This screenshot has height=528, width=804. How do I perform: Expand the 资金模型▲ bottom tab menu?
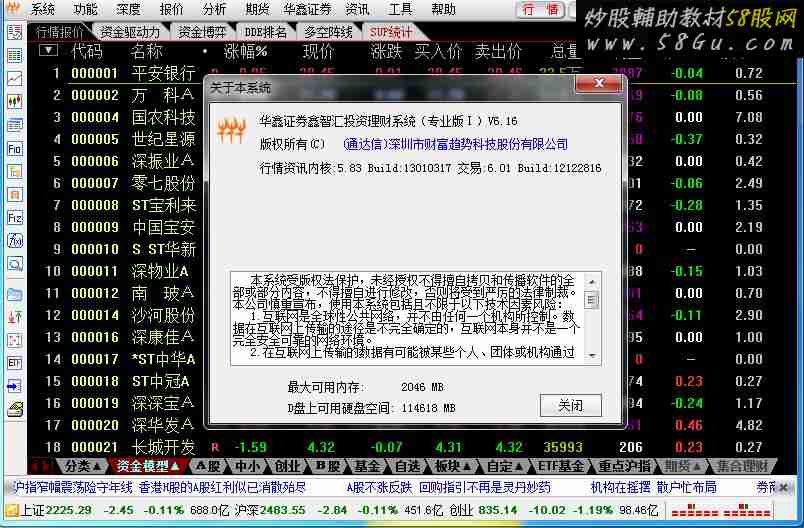click(148, 466)
